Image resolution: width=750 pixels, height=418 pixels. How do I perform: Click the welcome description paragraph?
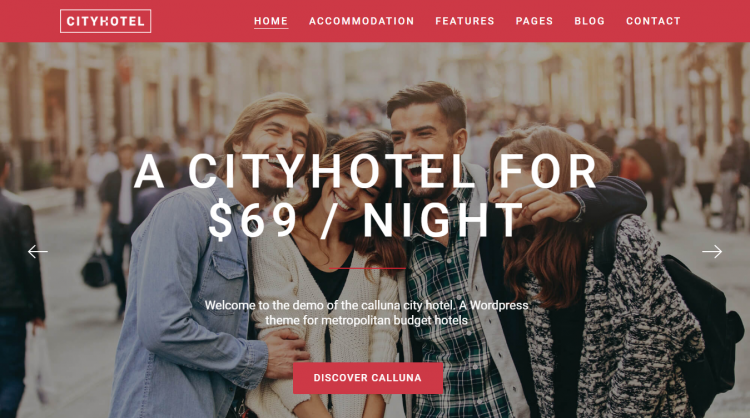coord(366,312)
